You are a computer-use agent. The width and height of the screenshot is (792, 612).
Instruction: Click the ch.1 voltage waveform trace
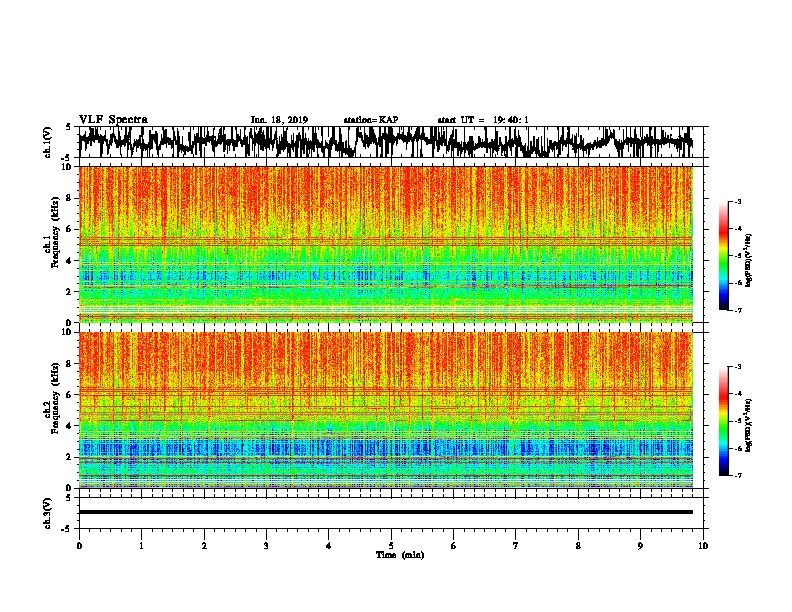(x=385, y=141)
